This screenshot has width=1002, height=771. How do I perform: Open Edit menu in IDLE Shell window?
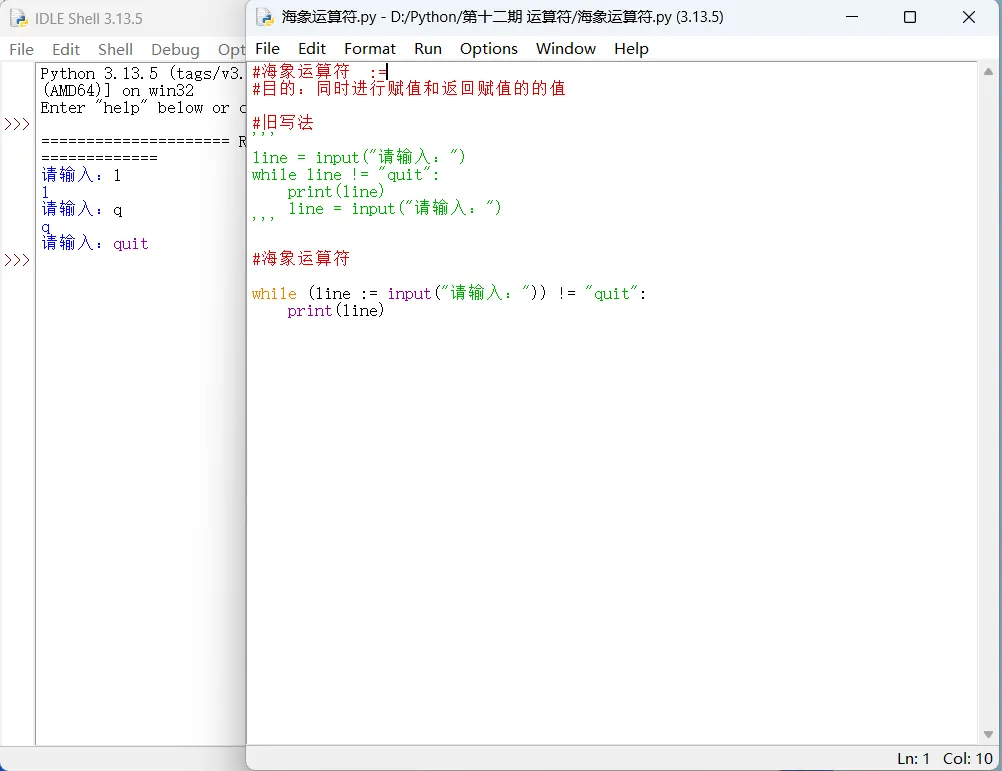pos(65,49)
